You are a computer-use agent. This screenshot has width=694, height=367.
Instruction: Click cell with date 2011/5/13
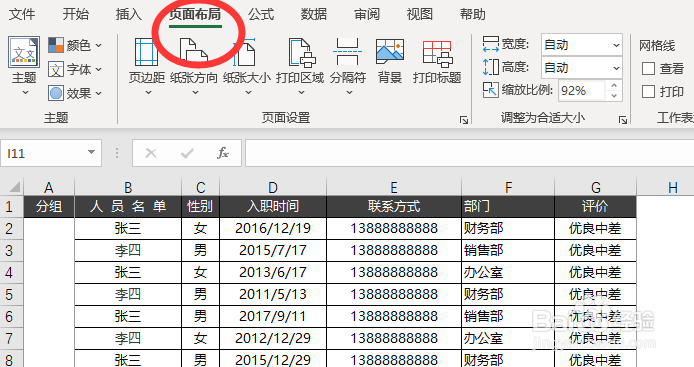coord(273,294)
